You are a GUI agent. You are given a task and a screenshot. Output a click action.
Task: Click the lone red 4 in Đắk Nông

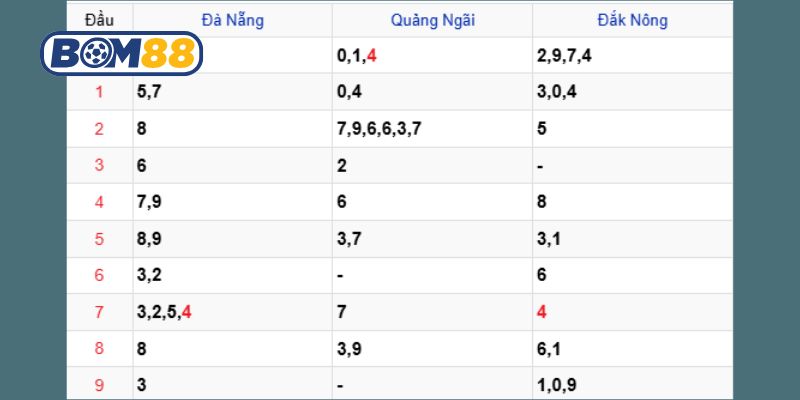[542, 312]
